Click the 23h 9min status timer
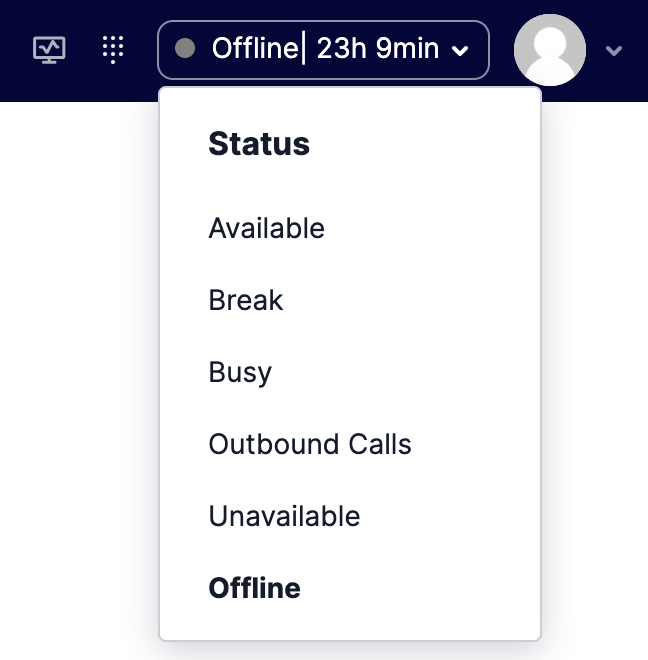The width and height of the screenshot is (648, 660). (378, 48)
